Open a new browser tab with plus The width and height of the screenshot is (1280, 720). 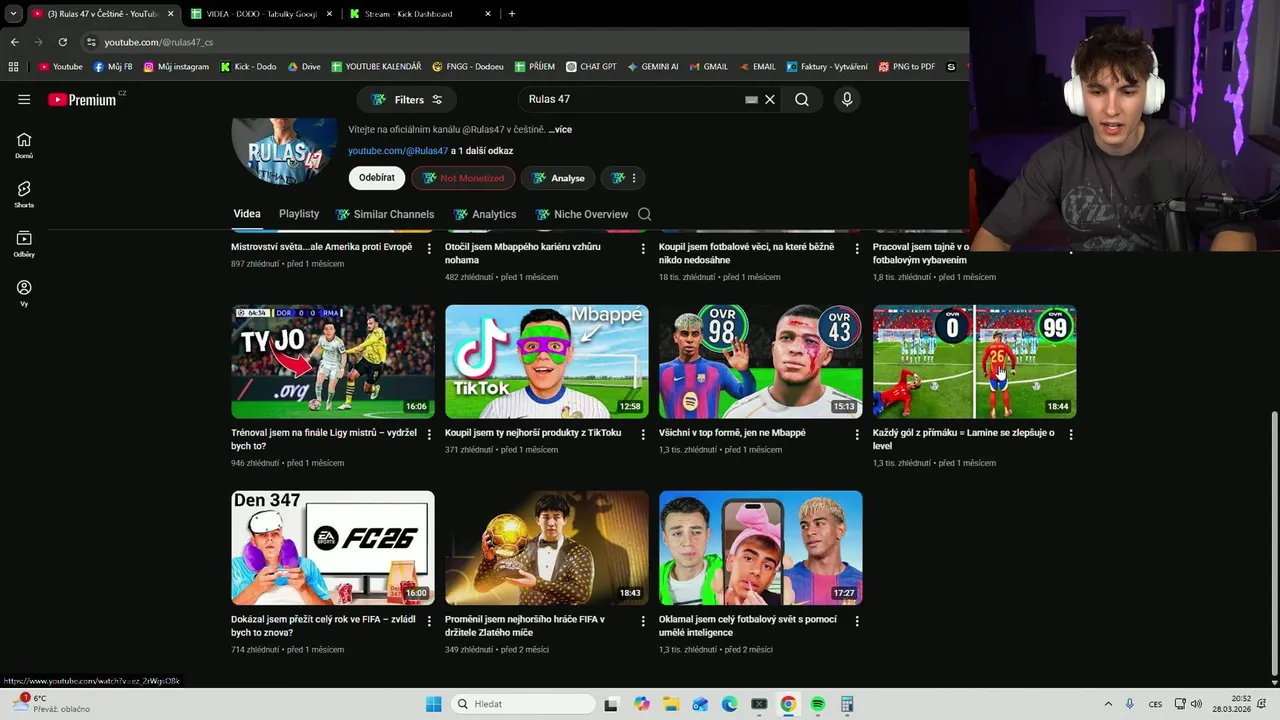coord(512,14)
